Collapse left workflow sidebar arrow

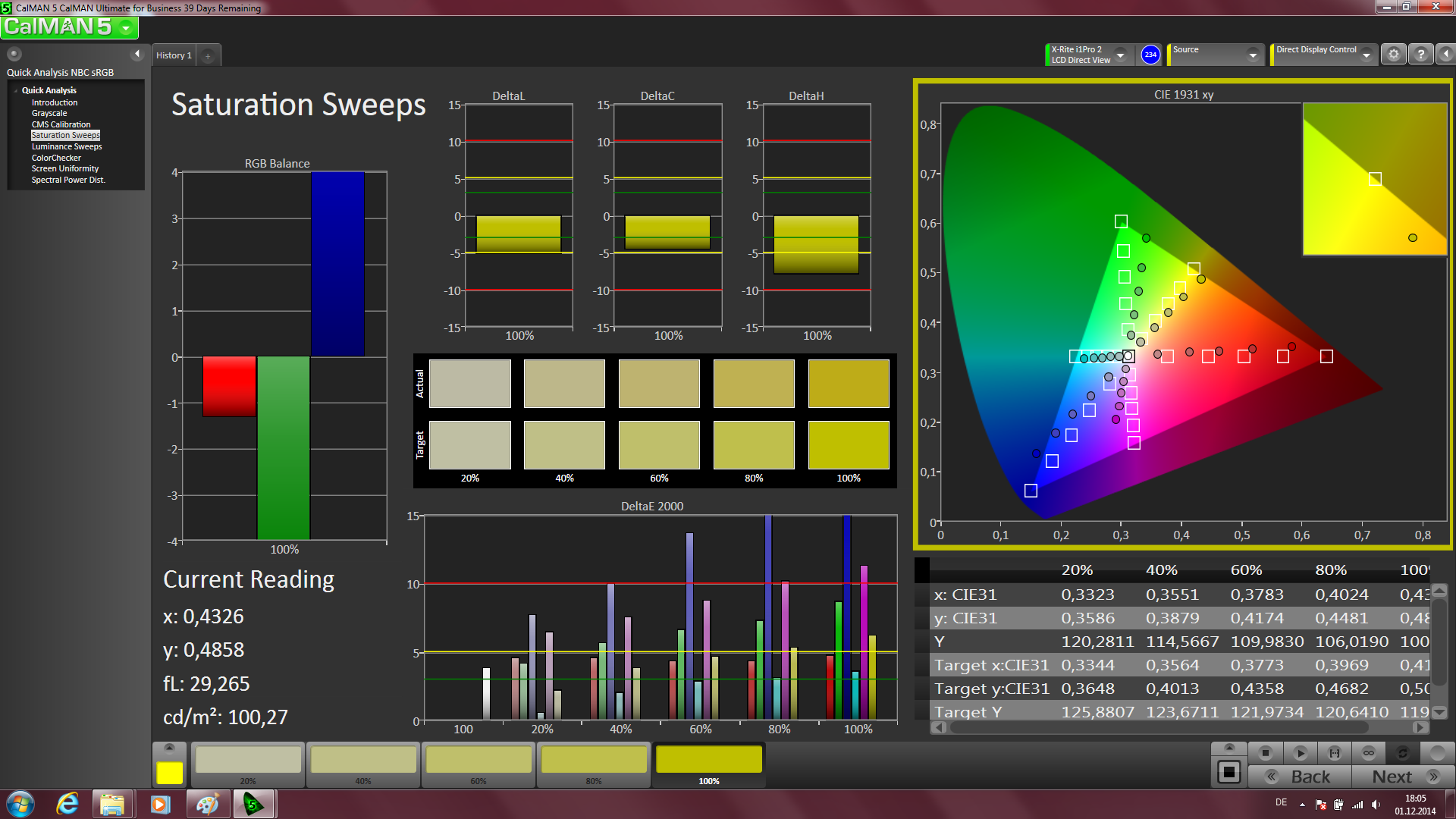click(x=137, y=54)
